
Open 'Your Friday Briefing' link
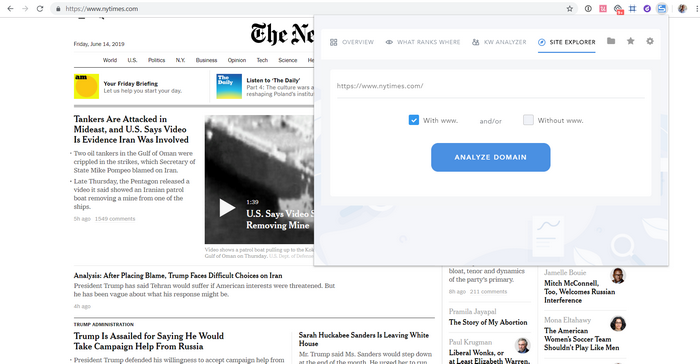coord(130,84)
